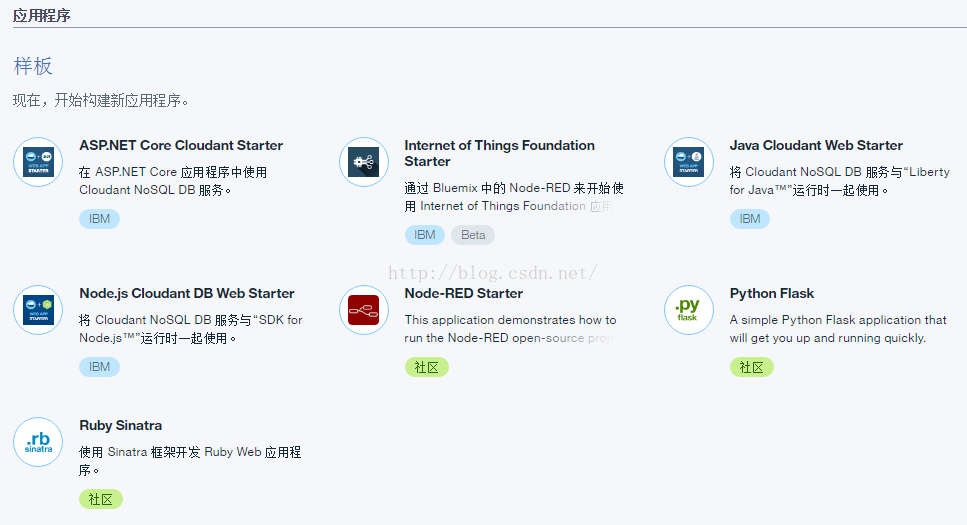Click IBM tag under Internet of Things Starter
This screenshot has width=967, height=525.
point(424,235)
